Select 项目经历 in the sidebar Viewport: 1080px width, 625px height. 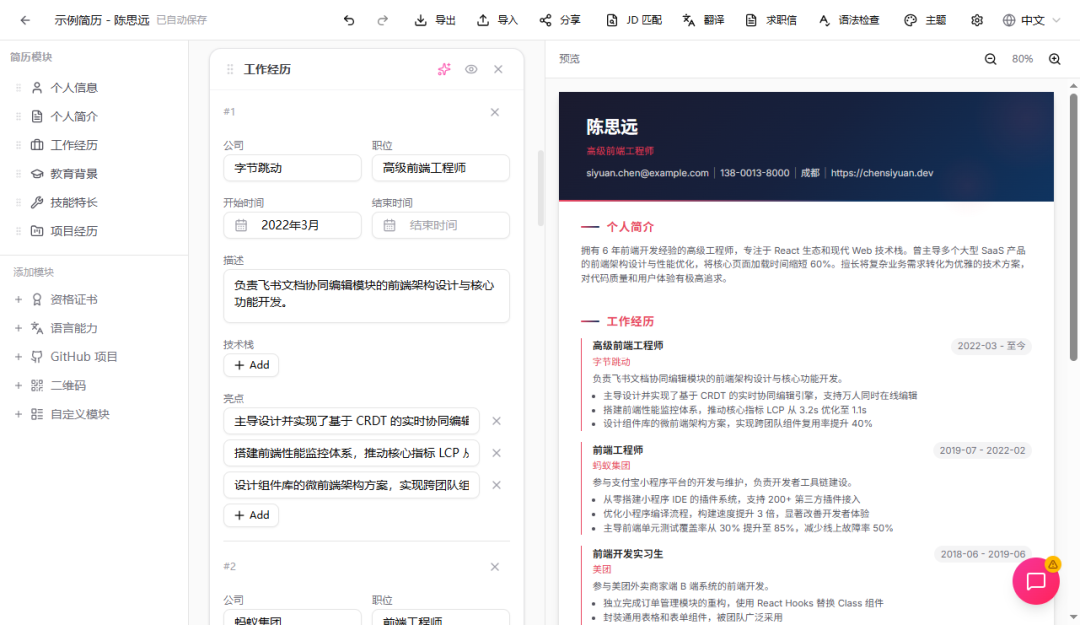tap(74, 231)
